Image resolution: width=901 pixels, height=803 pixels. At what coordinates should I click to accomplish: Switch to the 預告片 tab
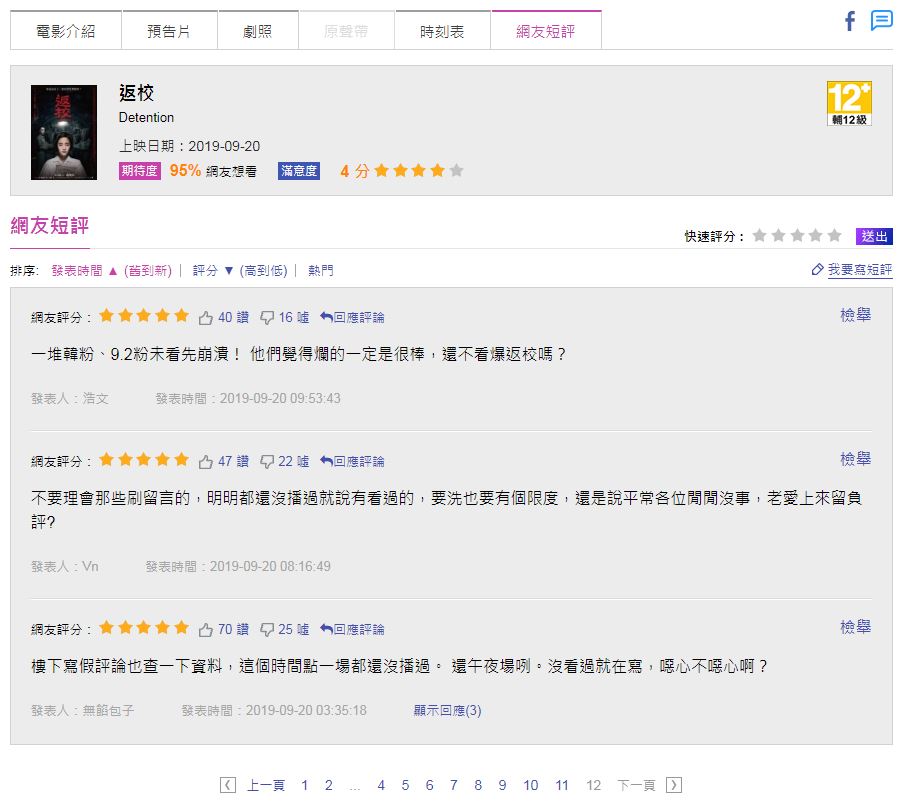(x=169, y=31)
